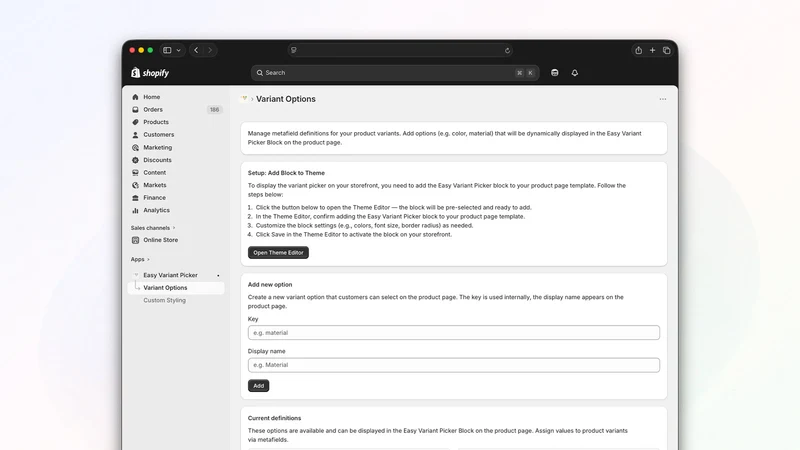The height and width of the screenshot is (450, 800).
Task: Select Variant Options sub-item
Action: click(176, 288)
